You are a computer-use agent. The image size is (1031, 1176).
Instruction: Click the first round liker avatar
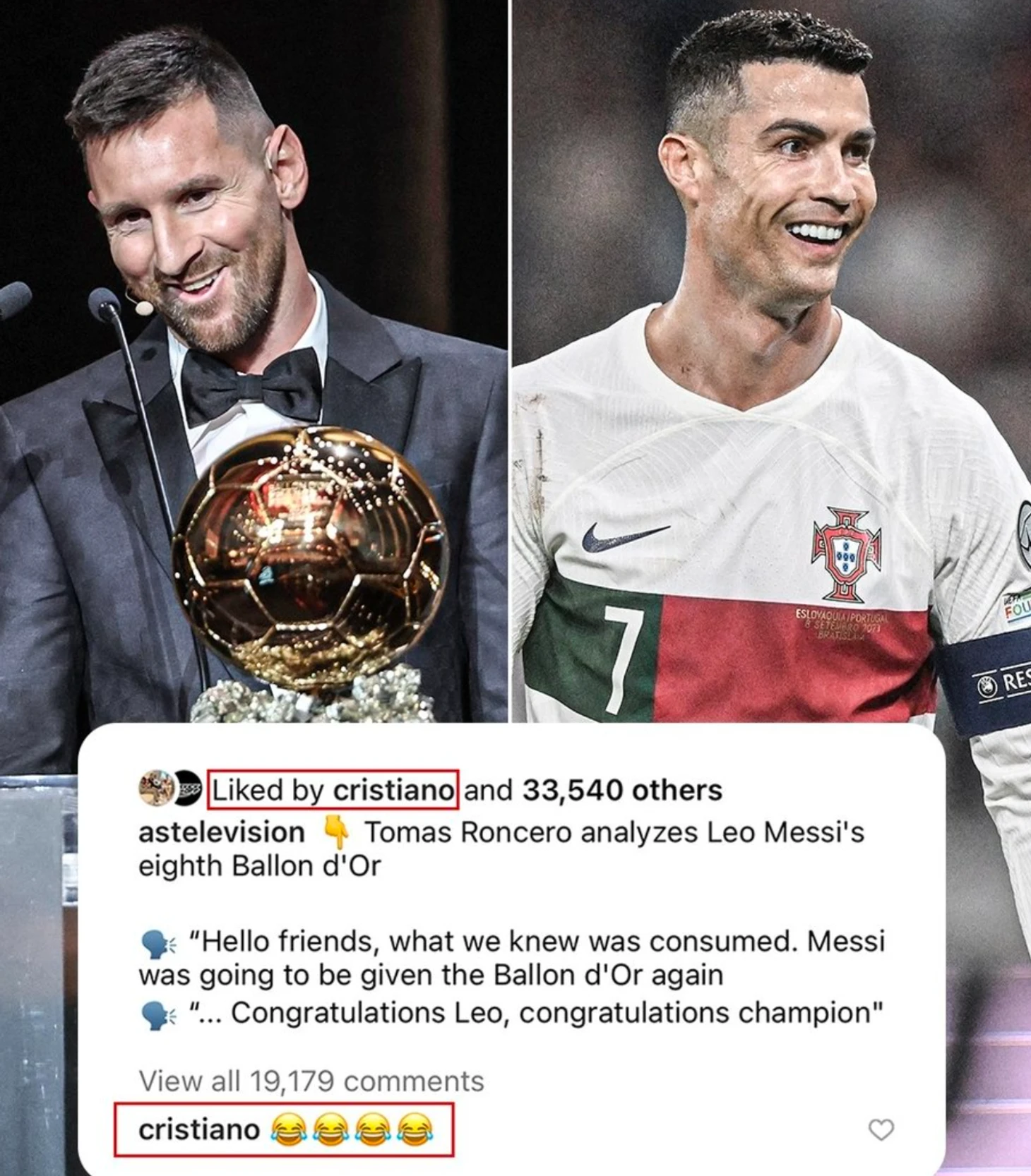coord(157,788)
